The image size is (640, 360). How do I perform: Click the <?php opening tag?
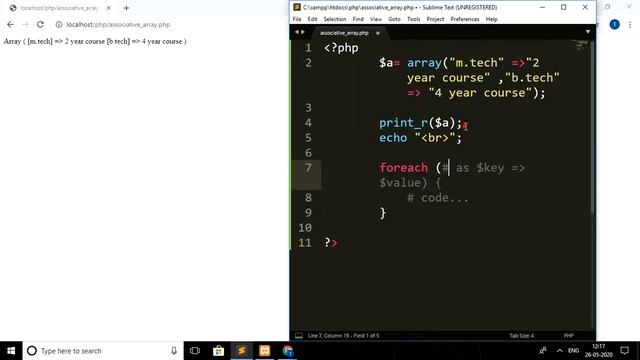pyautogui.click(x=341, y=48)
